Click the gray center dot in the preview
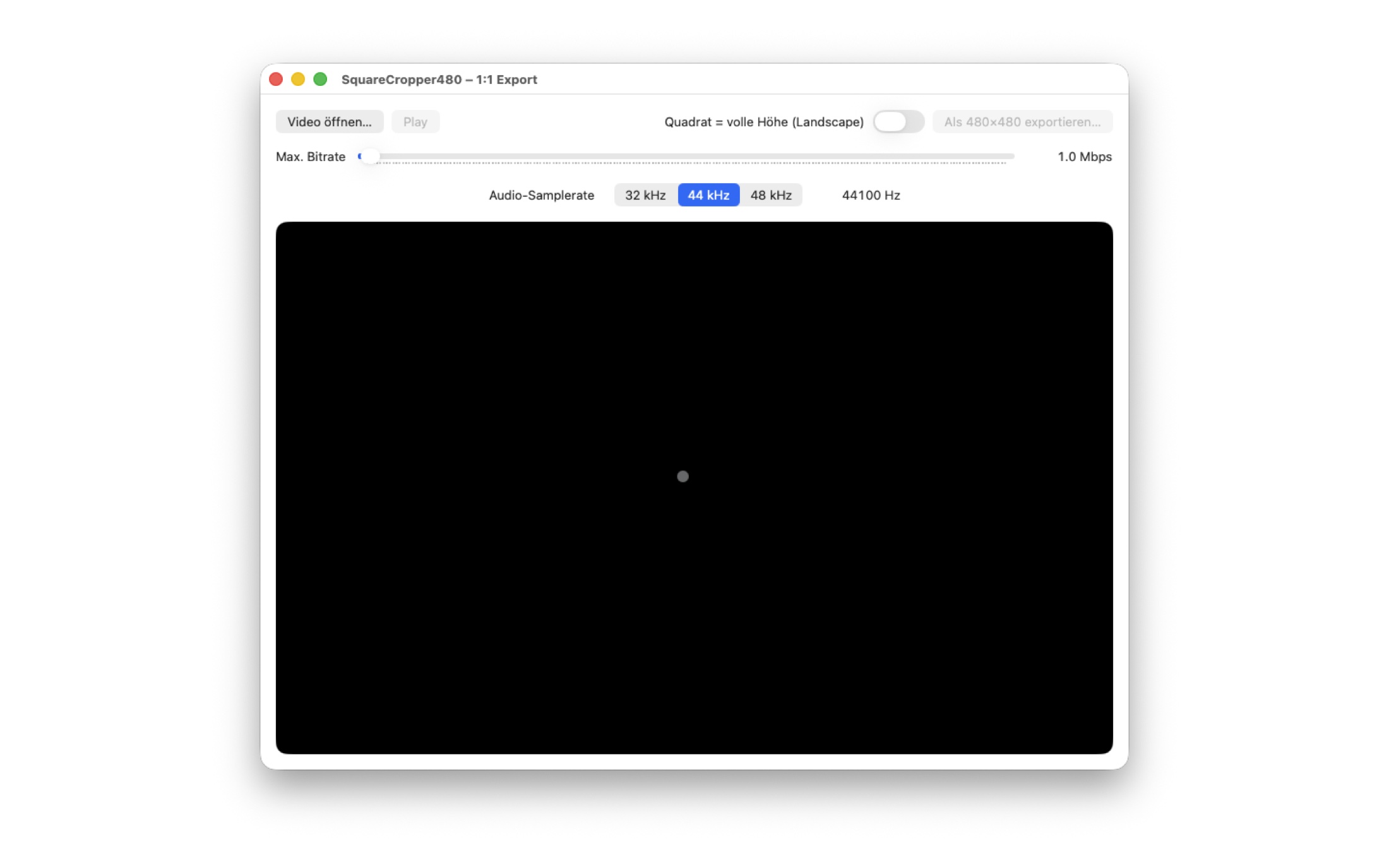The image size is (1389, 868). coord(683,477)
